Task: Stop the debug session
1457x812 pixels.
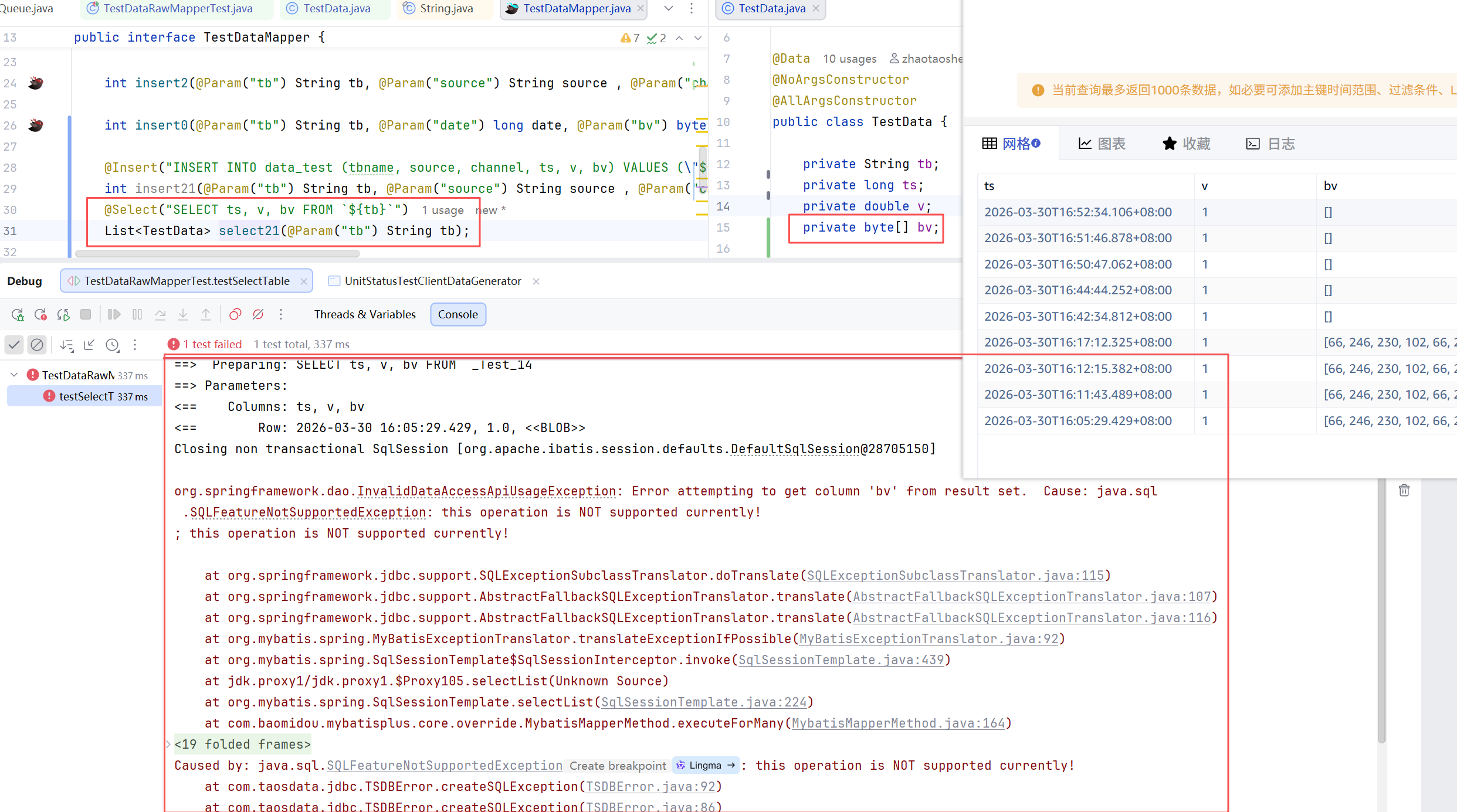Action: [x=86, y=315]
